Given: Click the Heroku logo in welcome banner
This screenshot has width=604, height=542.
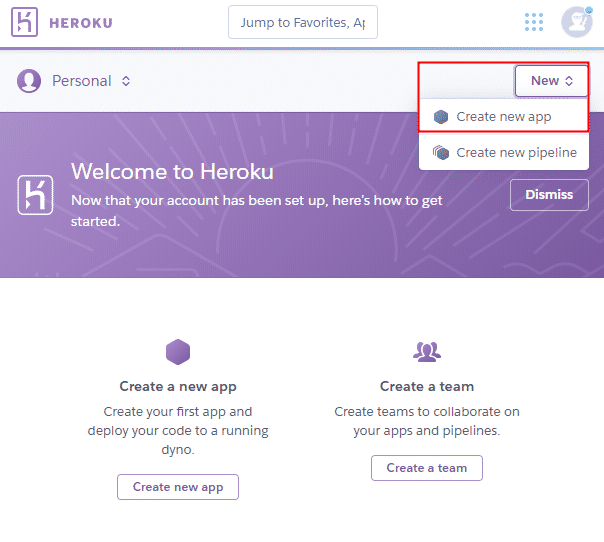Looking at the screenshot, I should 35,195.
